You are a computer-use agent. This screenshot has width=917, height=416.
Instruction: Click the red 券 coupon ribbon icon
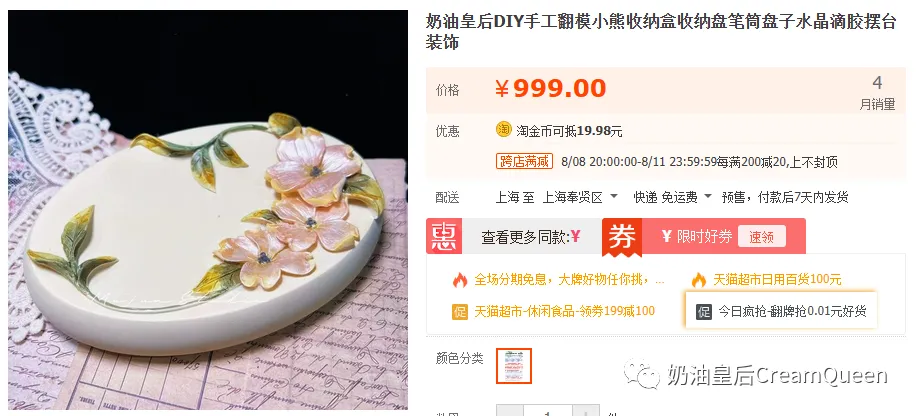tap(622, 237)
